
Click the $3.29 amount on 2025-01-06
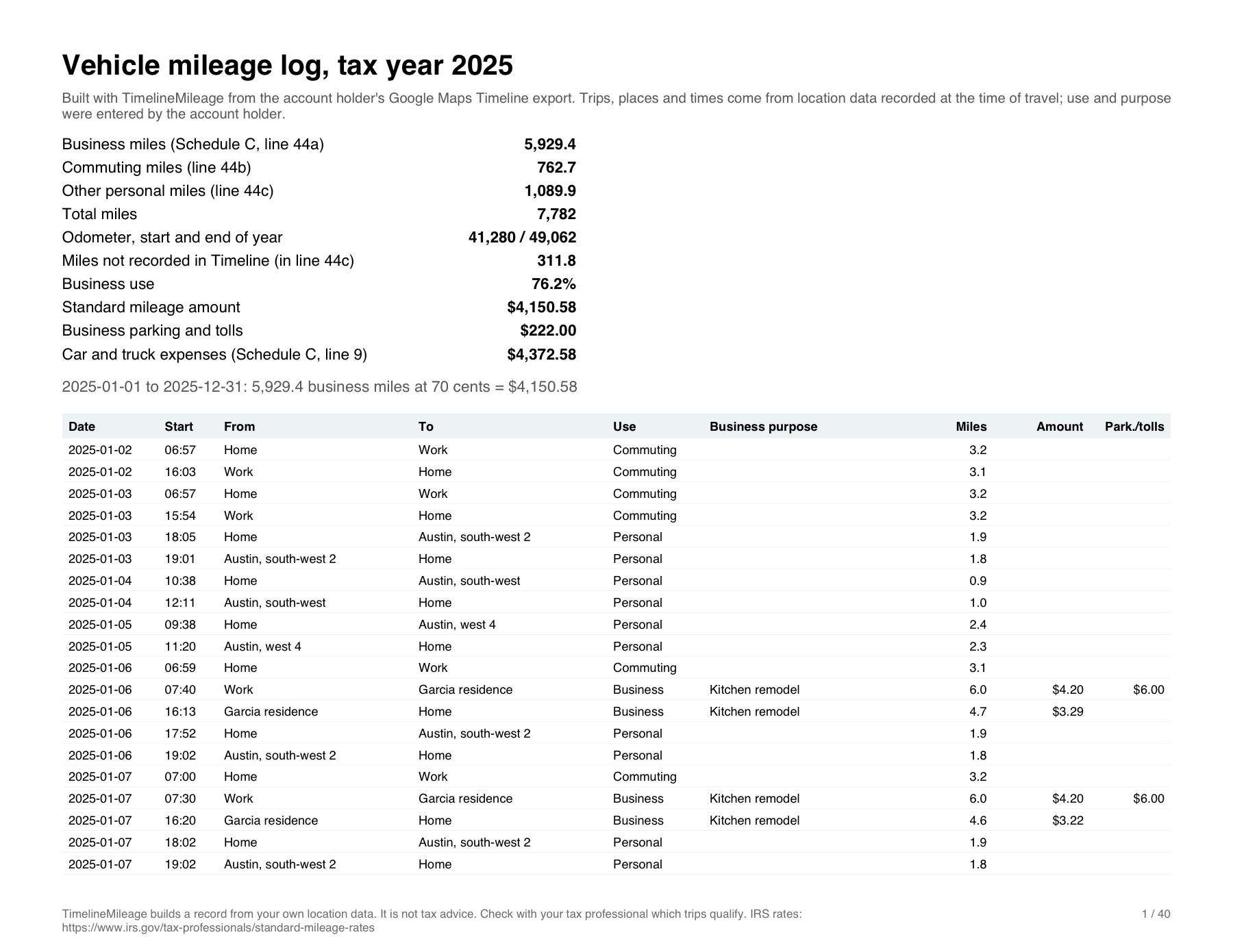click(x=1068, y=712)
